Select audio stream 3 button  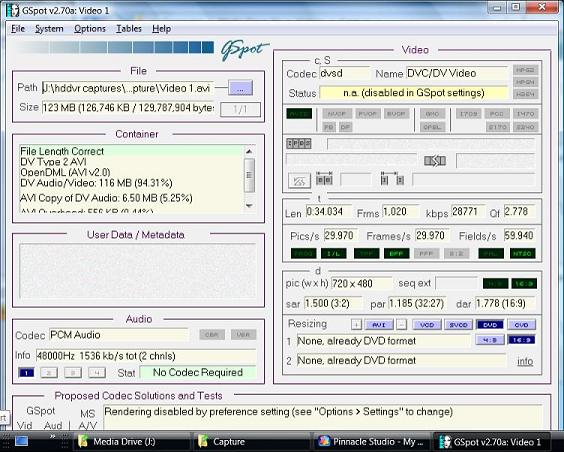tap(73, 373)
